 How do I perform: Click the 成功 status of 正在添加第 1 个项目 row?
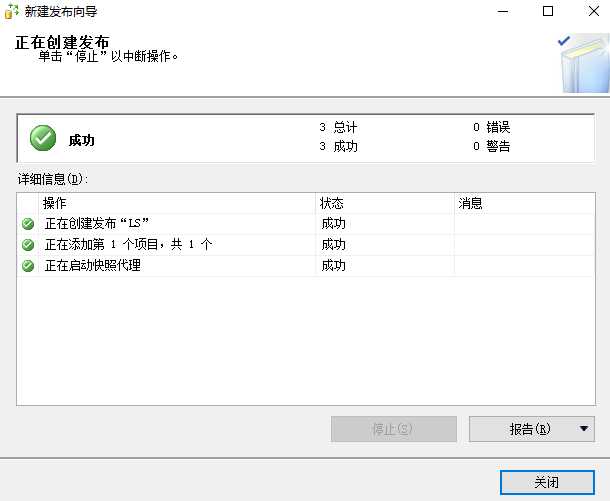coord(333,245)
